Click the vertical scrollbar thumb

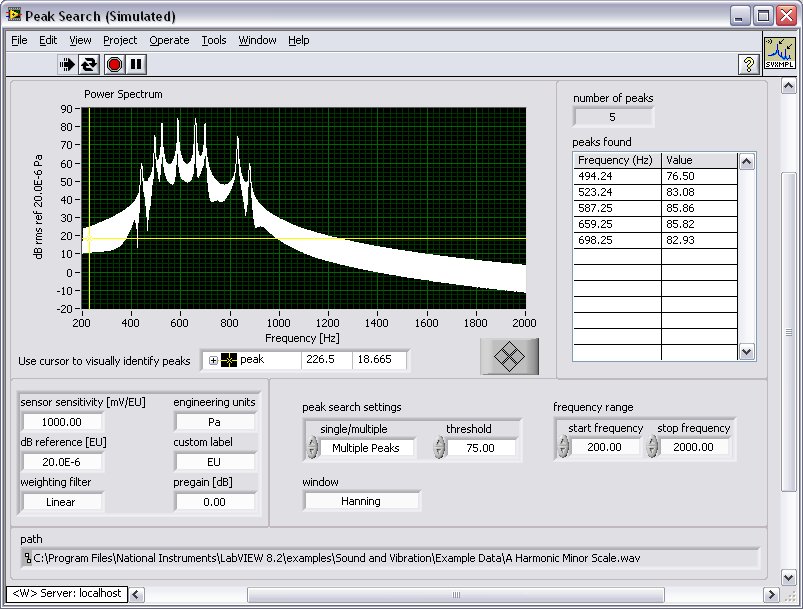point(789,332)
